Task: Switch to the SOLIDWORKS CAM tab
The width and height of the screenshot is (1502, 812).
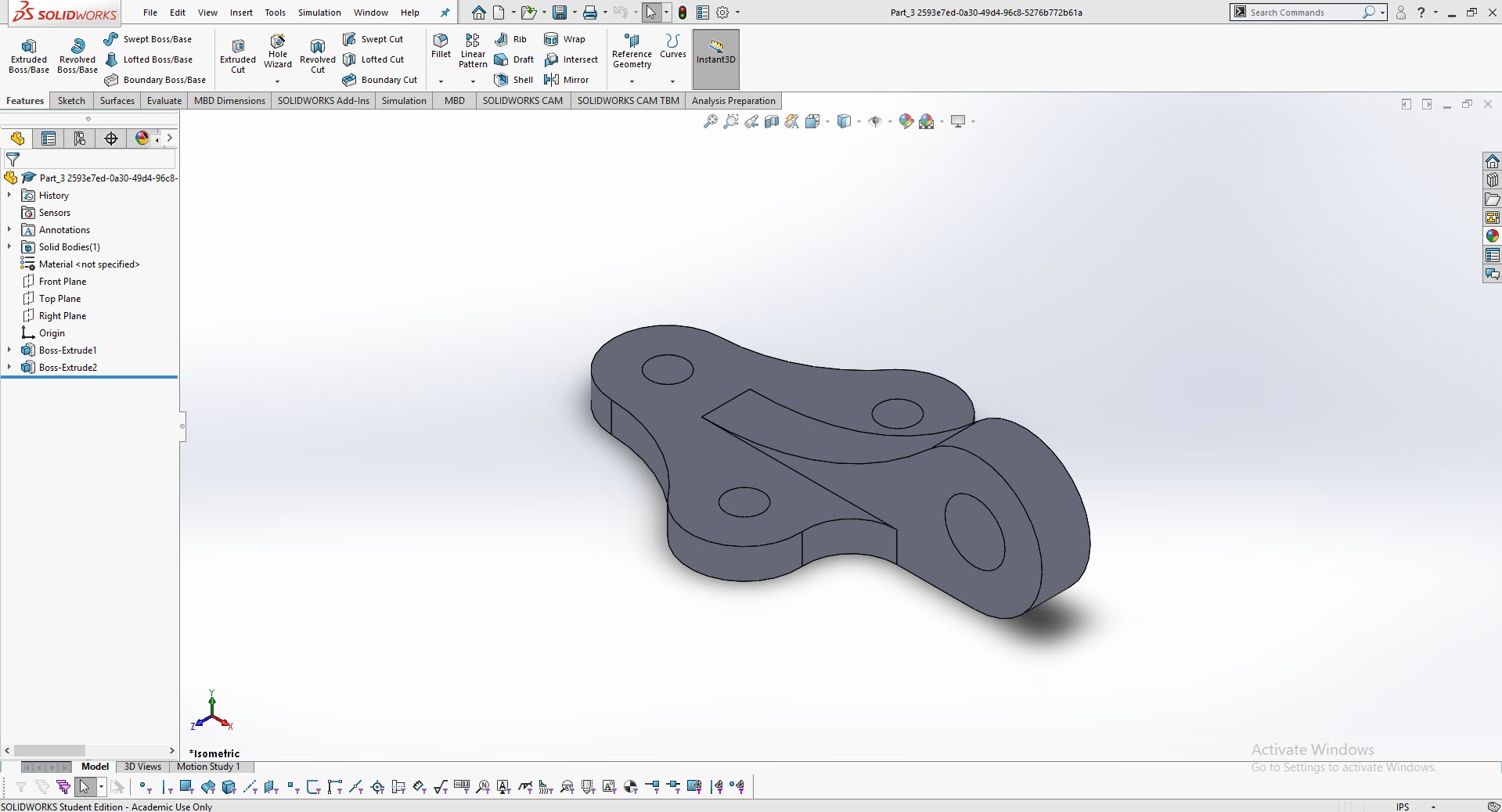Action: pyautogui.click(x=522, y=100)
